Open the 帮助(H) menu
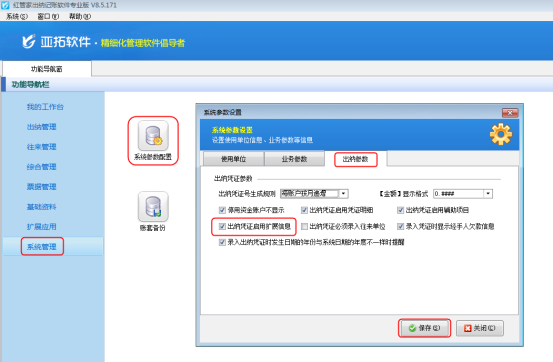This screenshot has width=553, height=362. coord(80,16)
